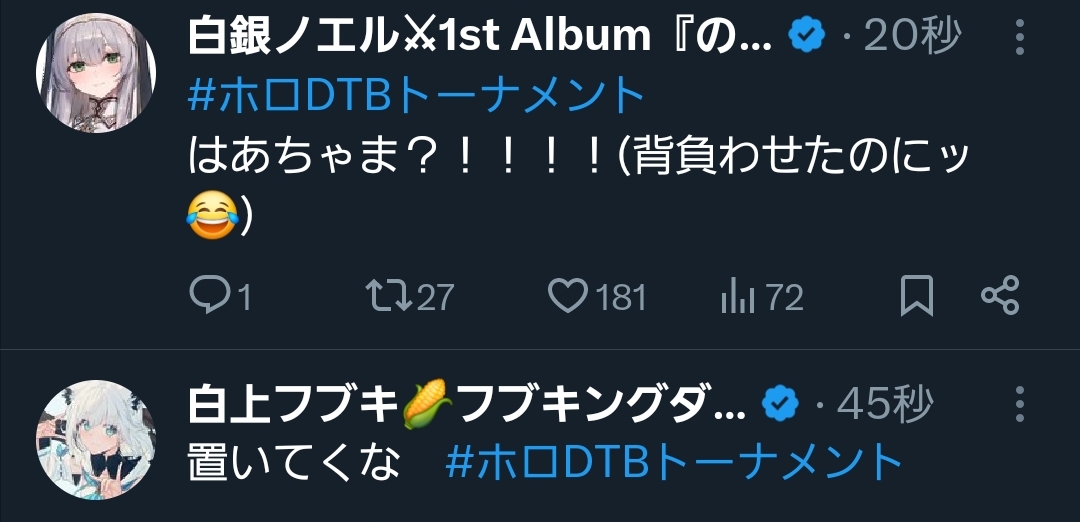Bookmark Shirogane Noel's tweet

917,296
